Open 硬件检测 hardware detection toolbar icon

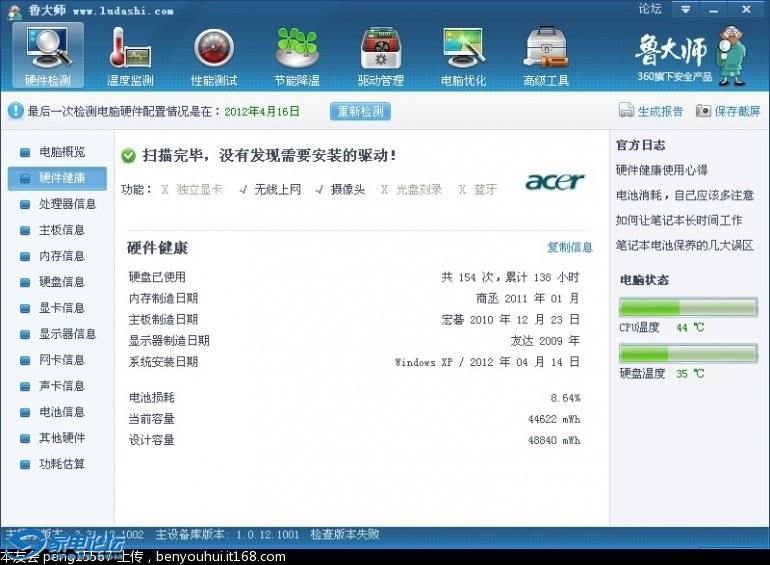(47, 54)
